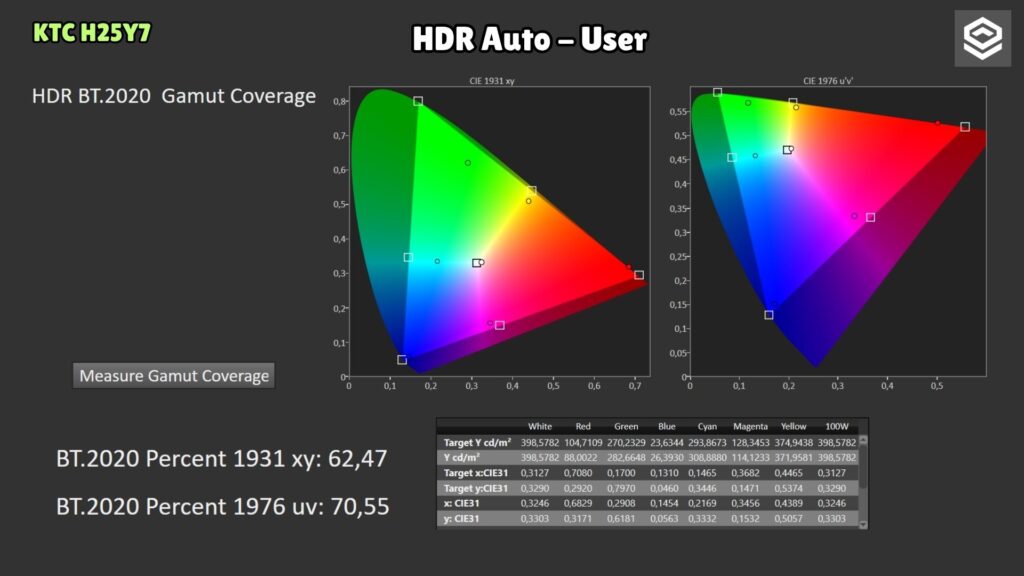Click the red target square in CIE 1931 chart

639,275
